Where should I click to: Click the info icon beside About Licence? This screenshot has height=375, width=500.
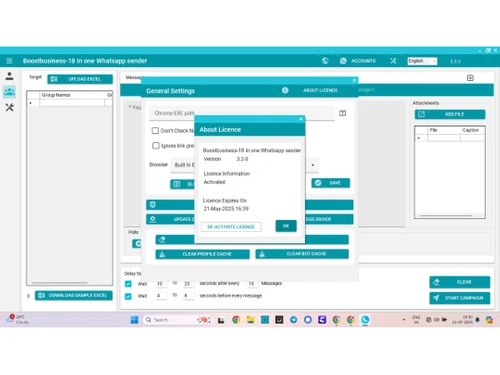[285, 90]
